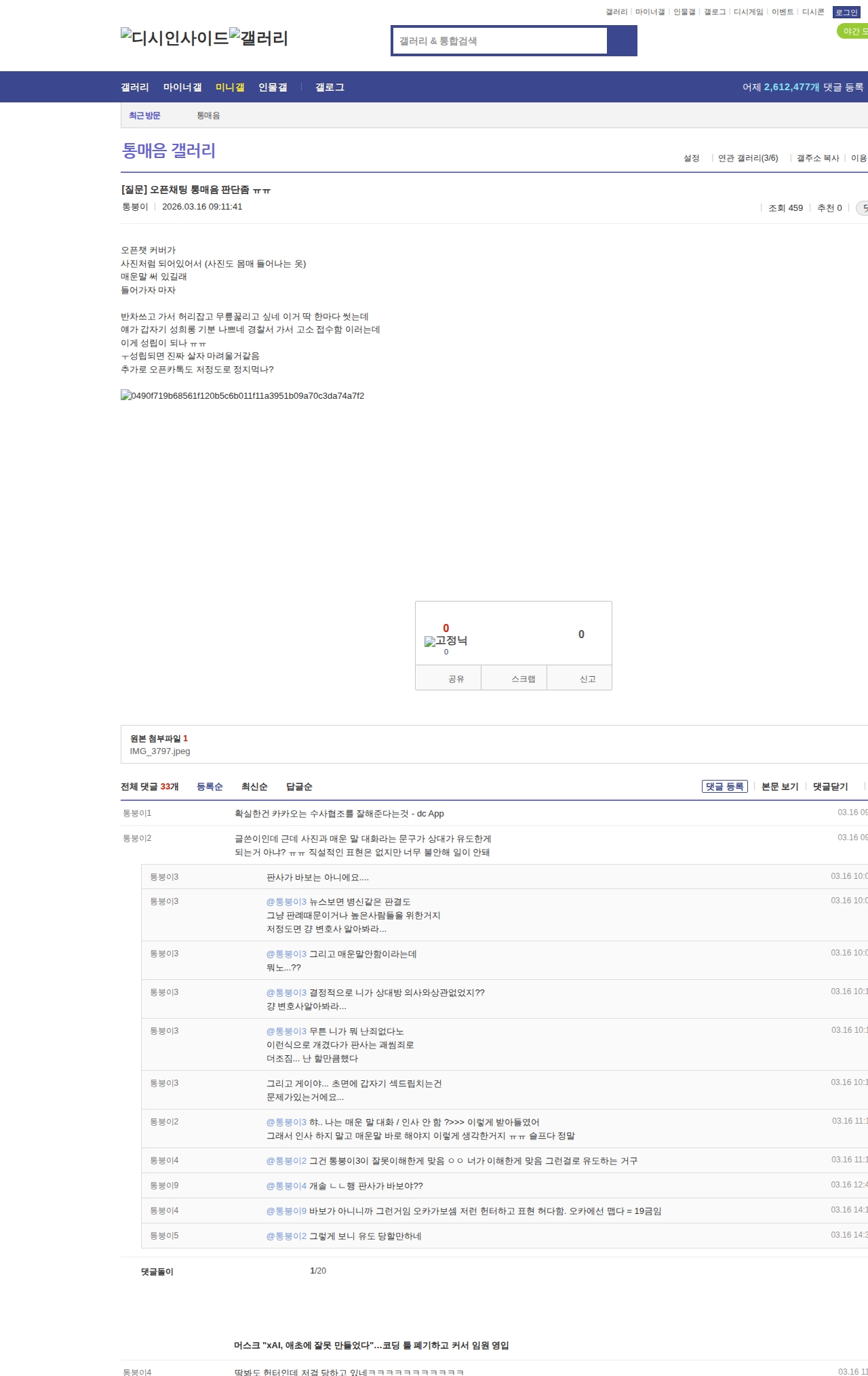Click the 추천 0 count in the post header

[829, 208]
